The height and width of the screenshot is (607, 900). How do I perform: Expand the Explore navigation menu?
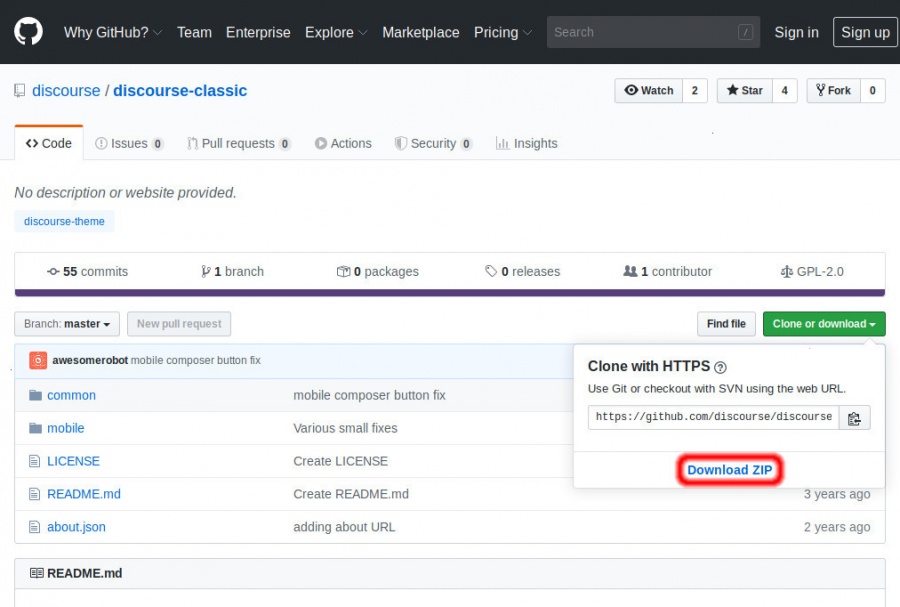tap(336, 32)
